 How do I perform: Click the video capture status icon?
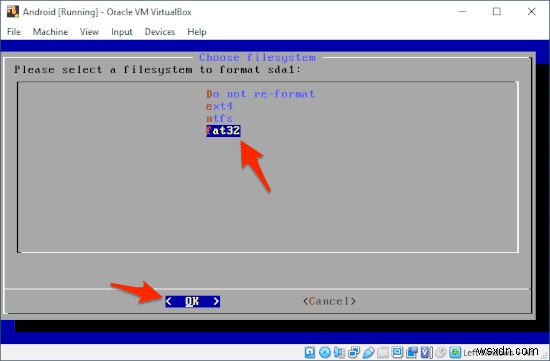pyautogui.click(x=412, y=352)
